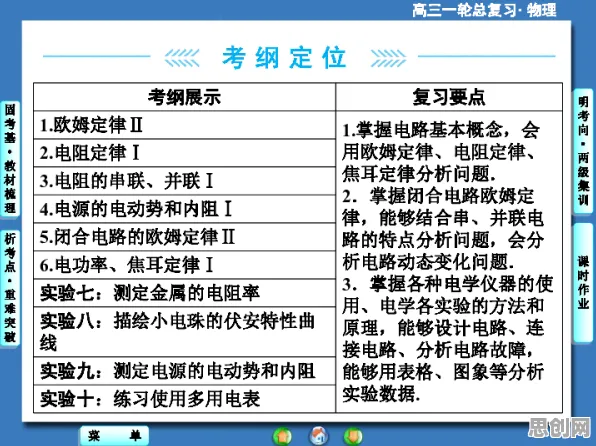Open the 析考点·重难突破 side tab

[10, 287]
